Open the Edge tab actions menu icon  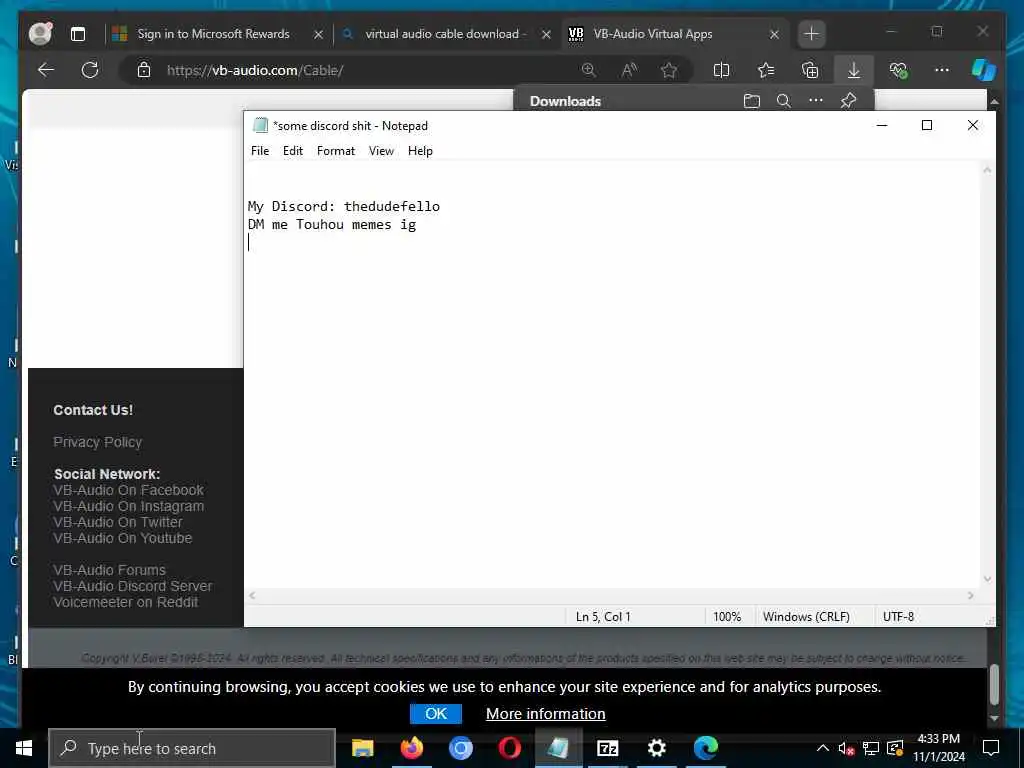78,34
